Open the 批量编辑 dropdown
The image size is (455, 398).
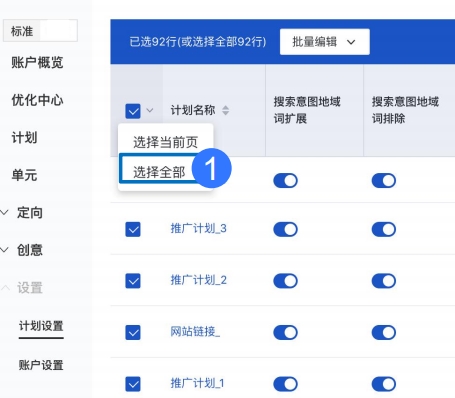coord(325,42)
